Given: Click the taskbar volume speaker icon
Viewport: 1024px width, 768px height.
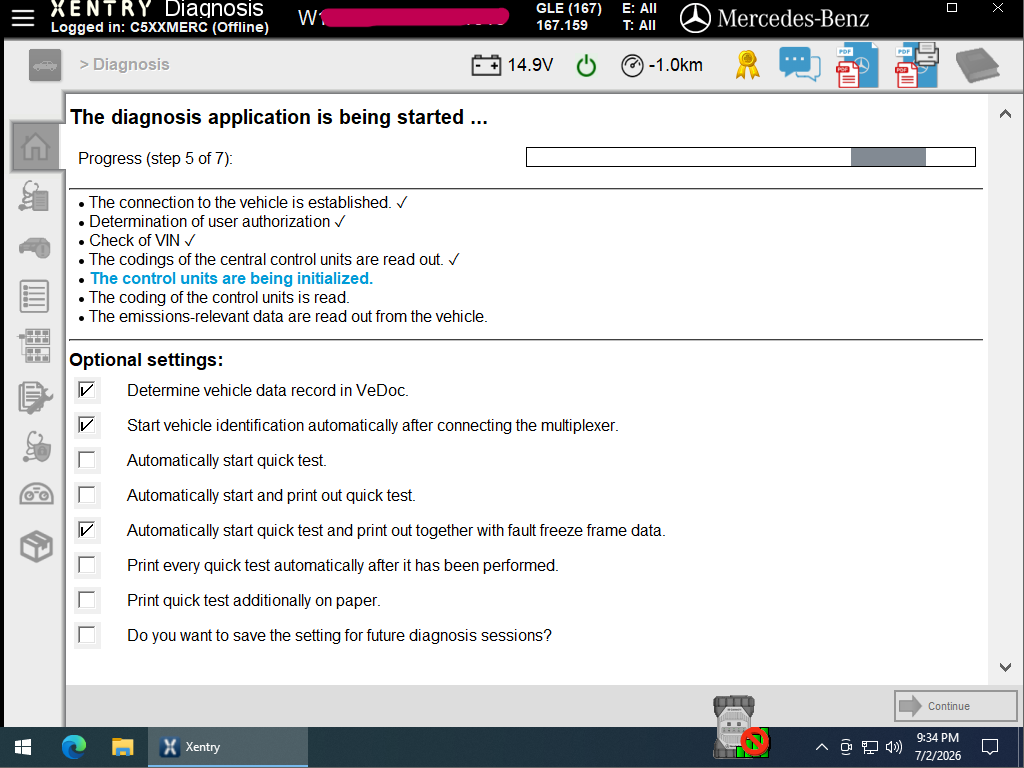Looking at the screenshot, I should [x=894, y=747].
